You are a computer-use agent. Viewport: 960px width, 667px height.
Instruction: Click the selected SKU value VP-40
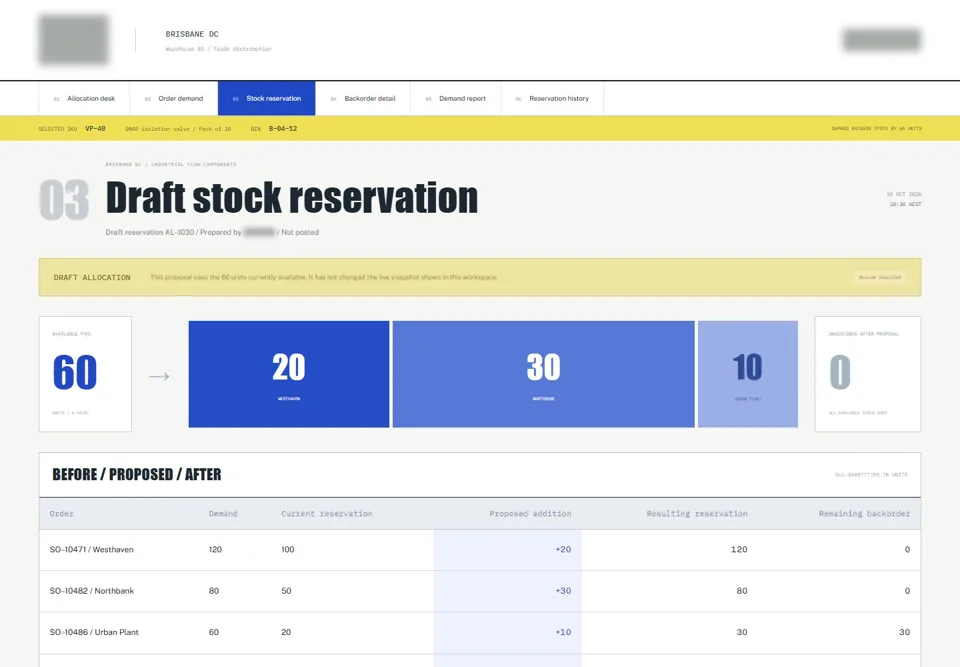click(95, 129)
